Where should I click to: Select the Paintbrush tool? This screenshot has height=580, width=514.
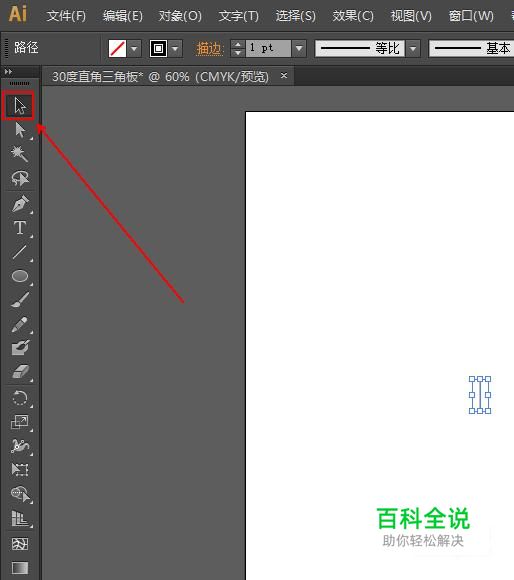pyautogui.click(x=20, y=300)
